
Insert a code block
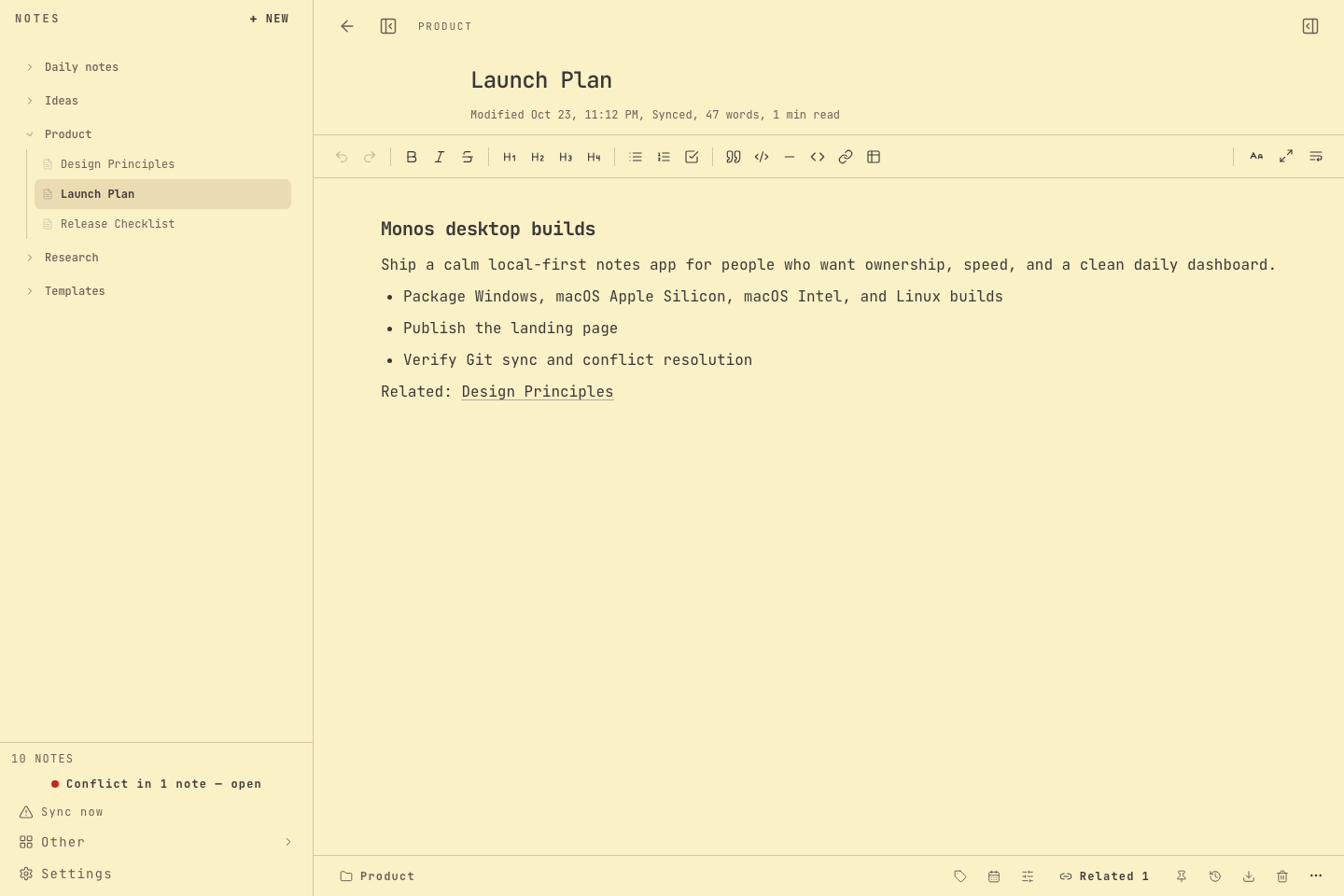[818, 157]
